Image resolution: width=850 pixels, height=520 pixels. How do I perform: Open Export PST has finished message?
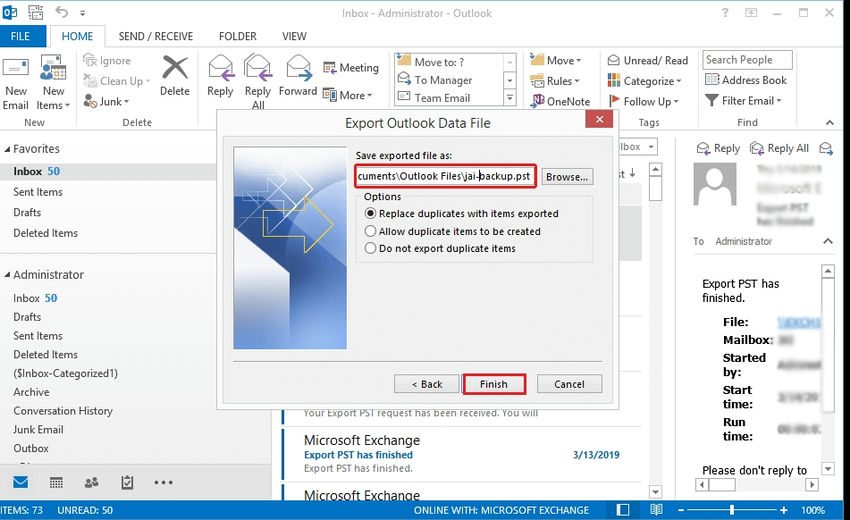click(x=462, y=454)
